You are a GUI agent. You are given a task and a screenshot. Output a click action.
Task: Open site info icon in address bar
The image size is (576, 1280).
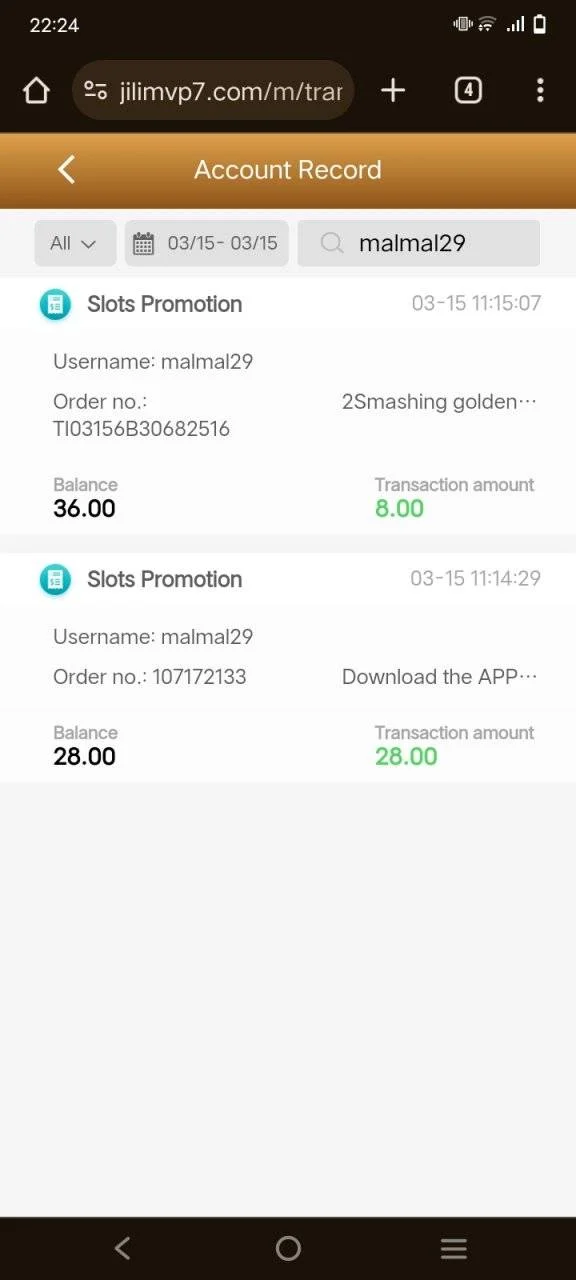pos(95,91)
